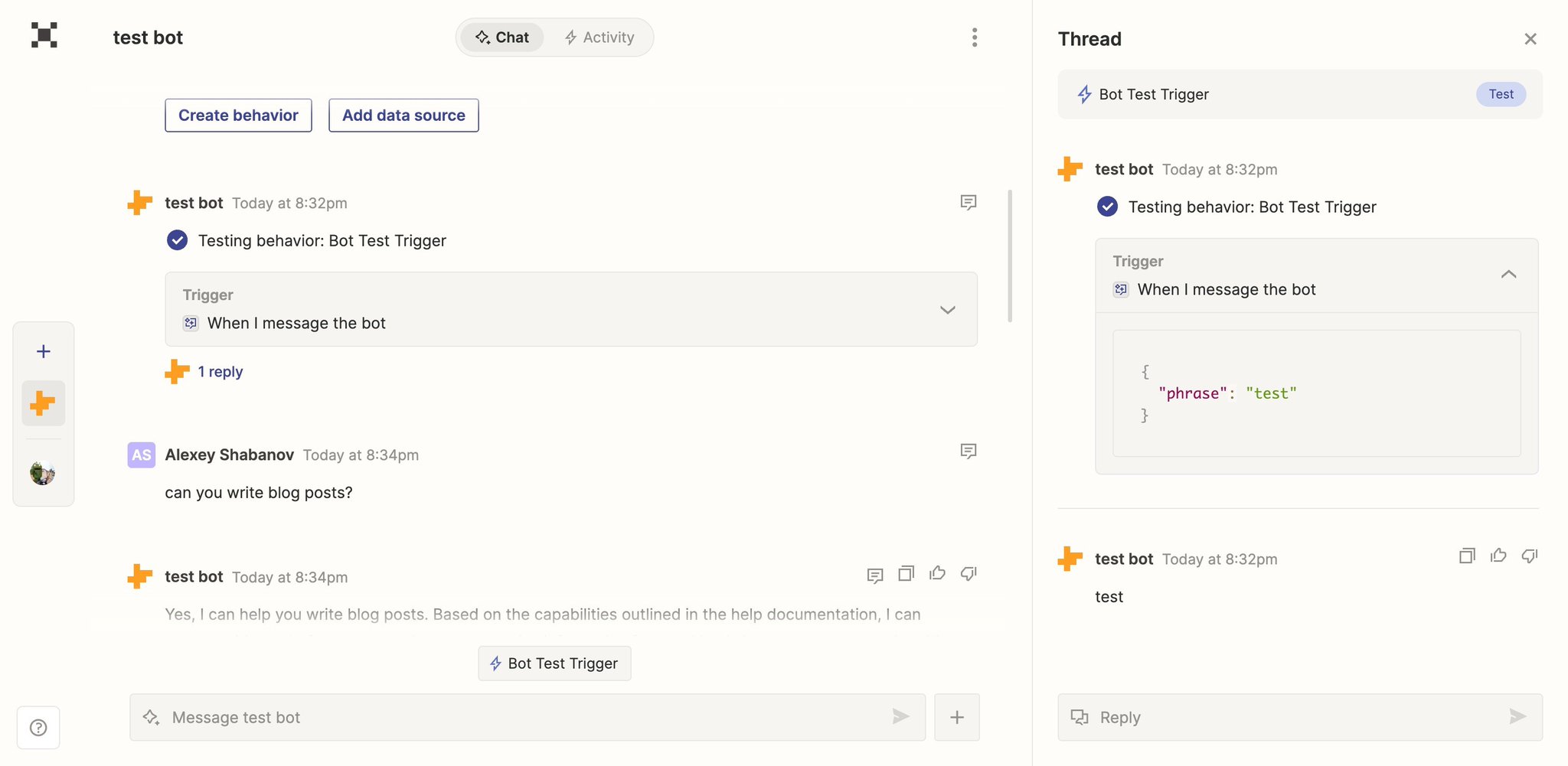Viewport: 1568px width, 766px height.
Task: Send the message in main chat
Action: click(x=900, y=717)
